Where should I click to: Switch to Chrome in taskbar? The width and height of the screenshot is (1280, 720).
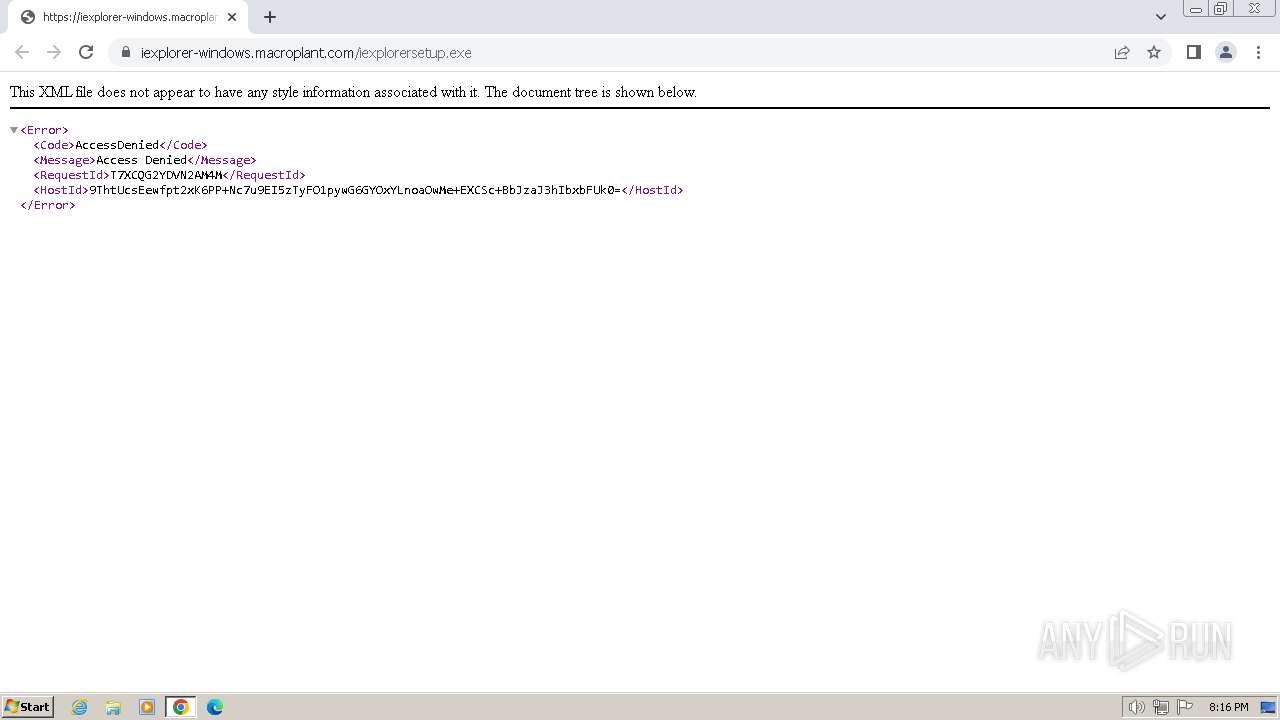point(181,707)
